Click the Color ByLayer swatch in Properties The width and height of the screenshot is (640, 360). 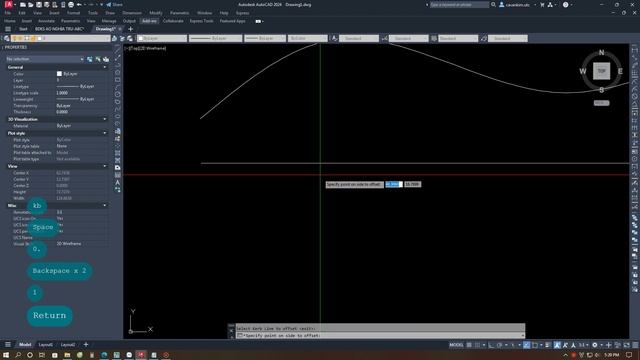(x=59, y=74)
